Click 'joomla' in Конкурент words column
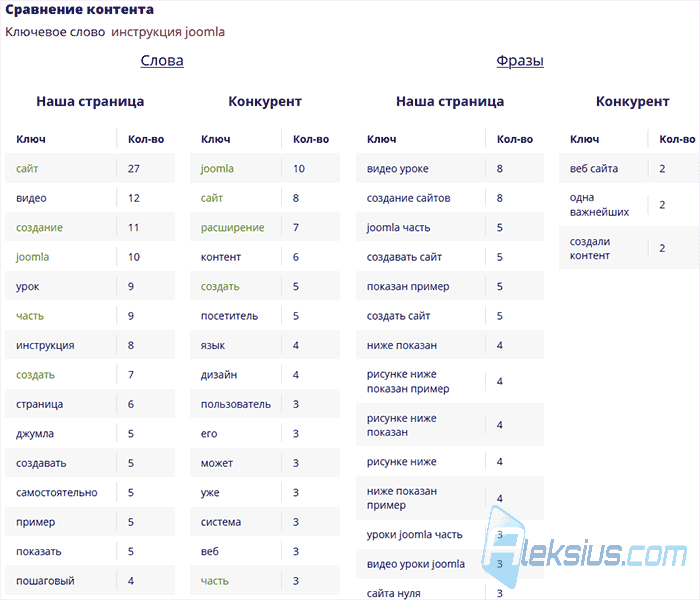The height and width of the screenshot is (600, 700). pos(217,168)
